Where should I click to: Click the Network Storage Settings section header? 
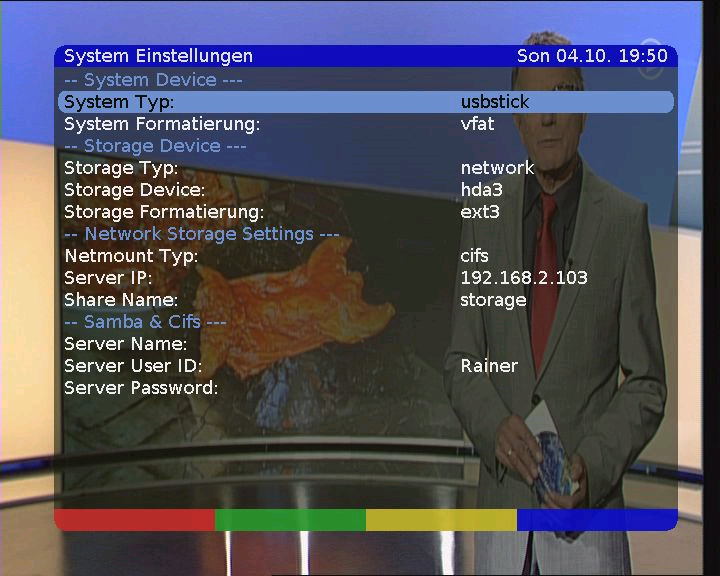[201, 234]
